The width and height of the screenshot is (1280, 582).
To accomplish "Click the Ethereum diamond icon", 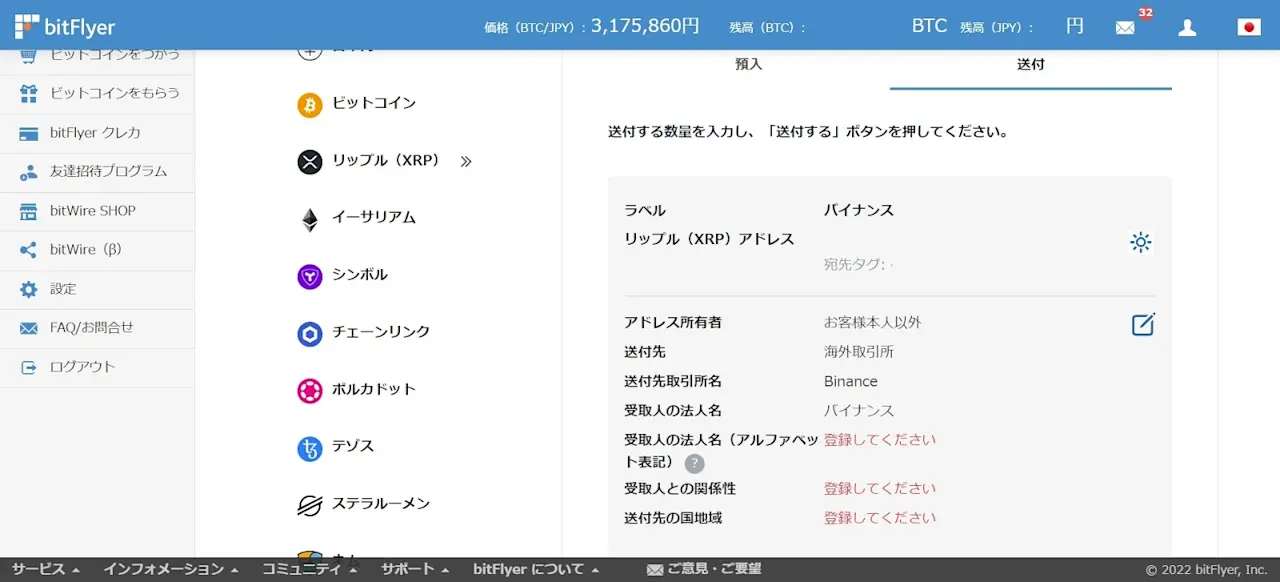I will tap(310, 219).
